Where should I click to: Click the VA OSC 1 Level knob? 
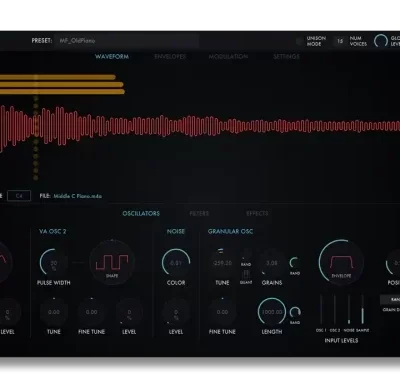point(7,312)
